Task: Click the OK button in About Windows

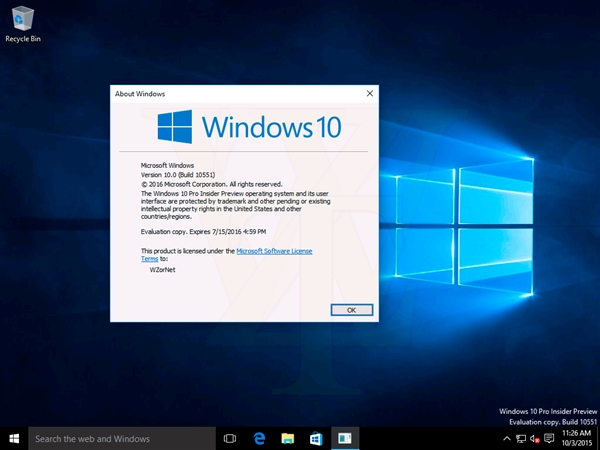Action: [x=351, y=310]
